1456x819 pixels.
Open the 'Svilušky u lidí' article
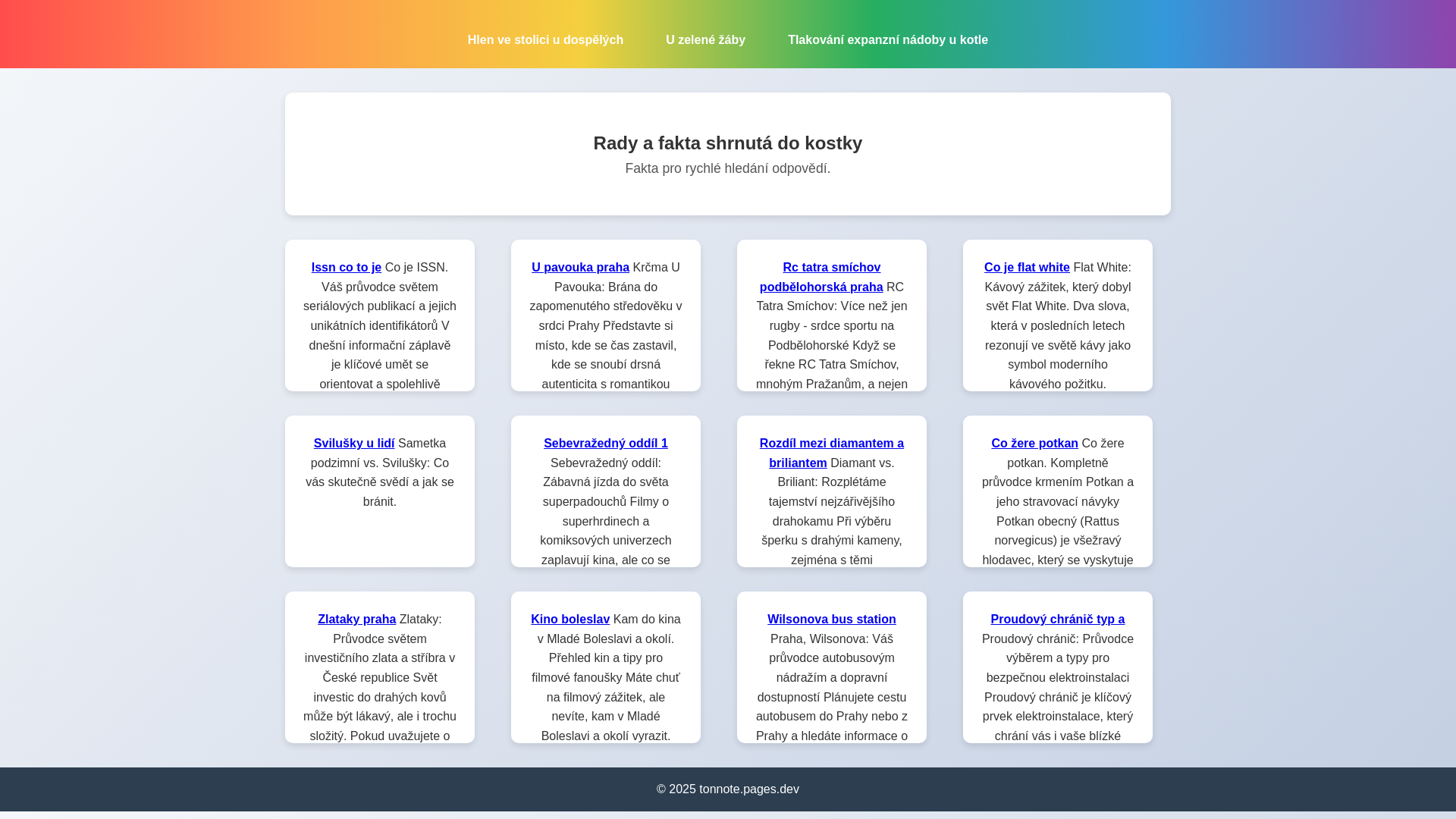(x=354, y=443)
